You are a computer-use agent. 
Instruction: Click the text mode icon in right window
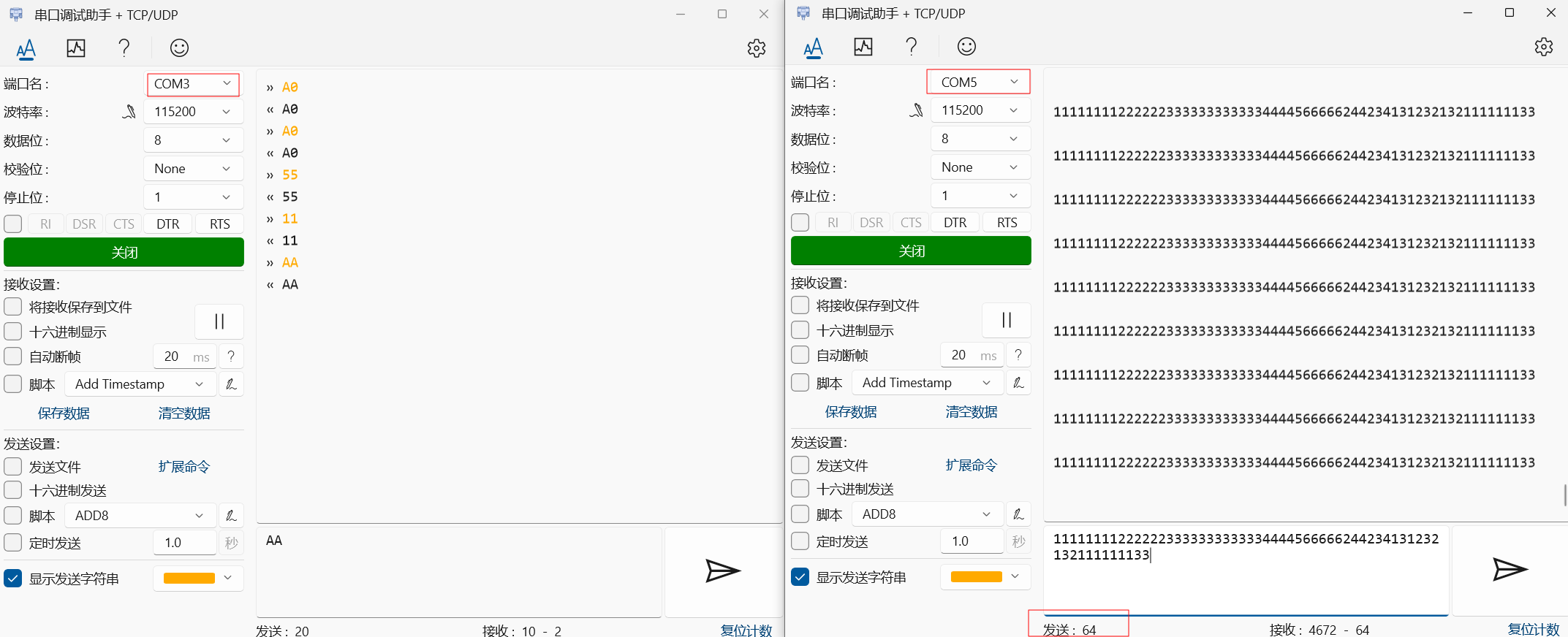point(814,47)
